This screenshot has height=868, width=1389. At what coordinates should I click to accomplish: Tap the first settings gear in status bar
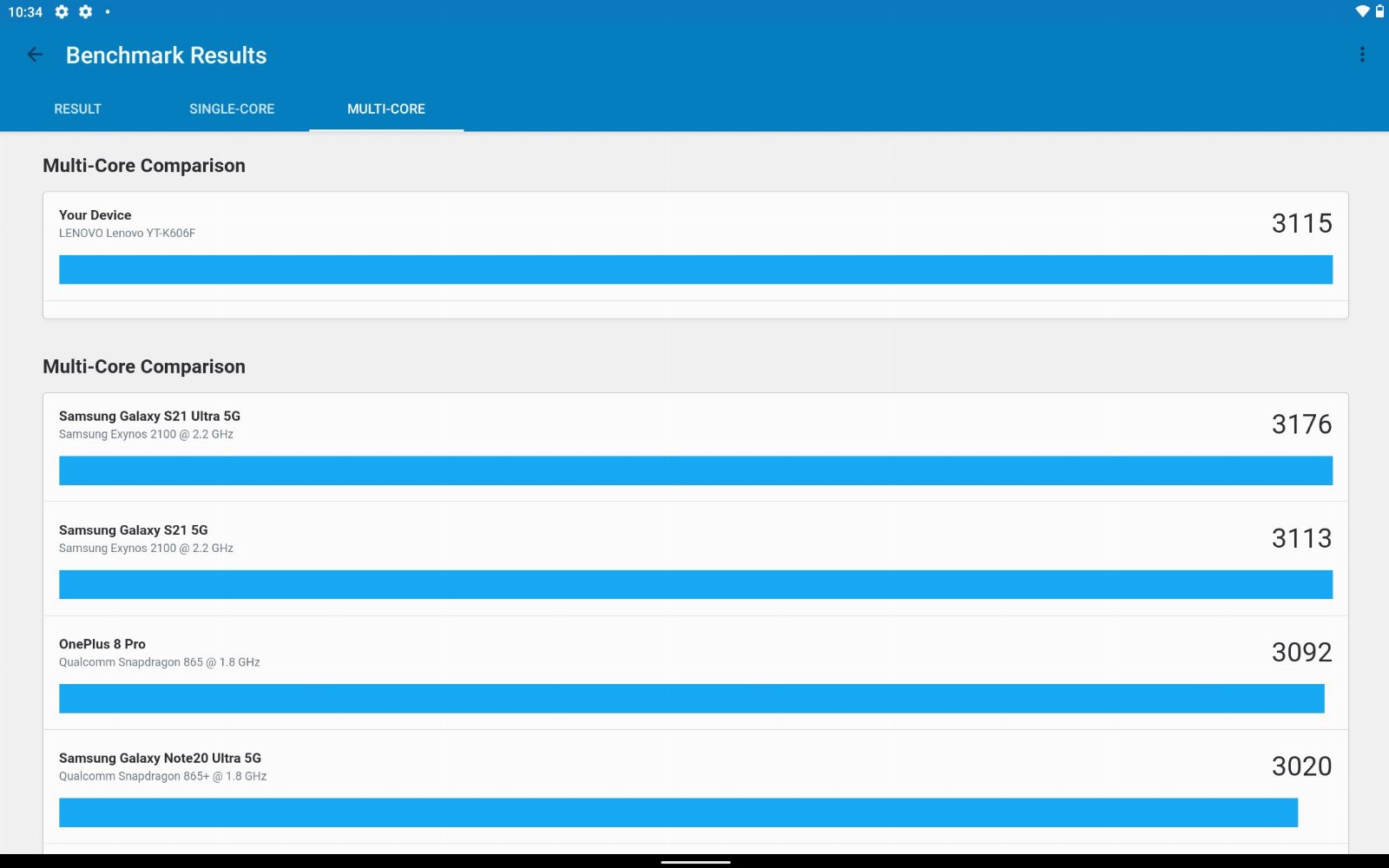click(x=62, y=12)
